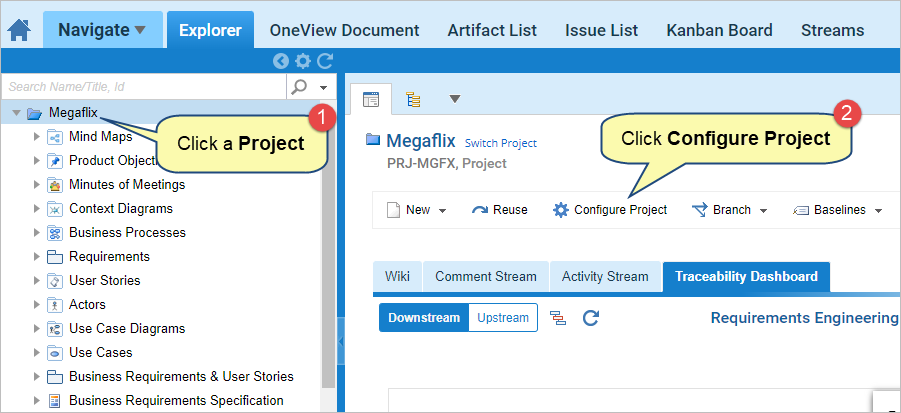Open the Issue List tab
Viewport: 901px width, 413px height.
[602, 30]
